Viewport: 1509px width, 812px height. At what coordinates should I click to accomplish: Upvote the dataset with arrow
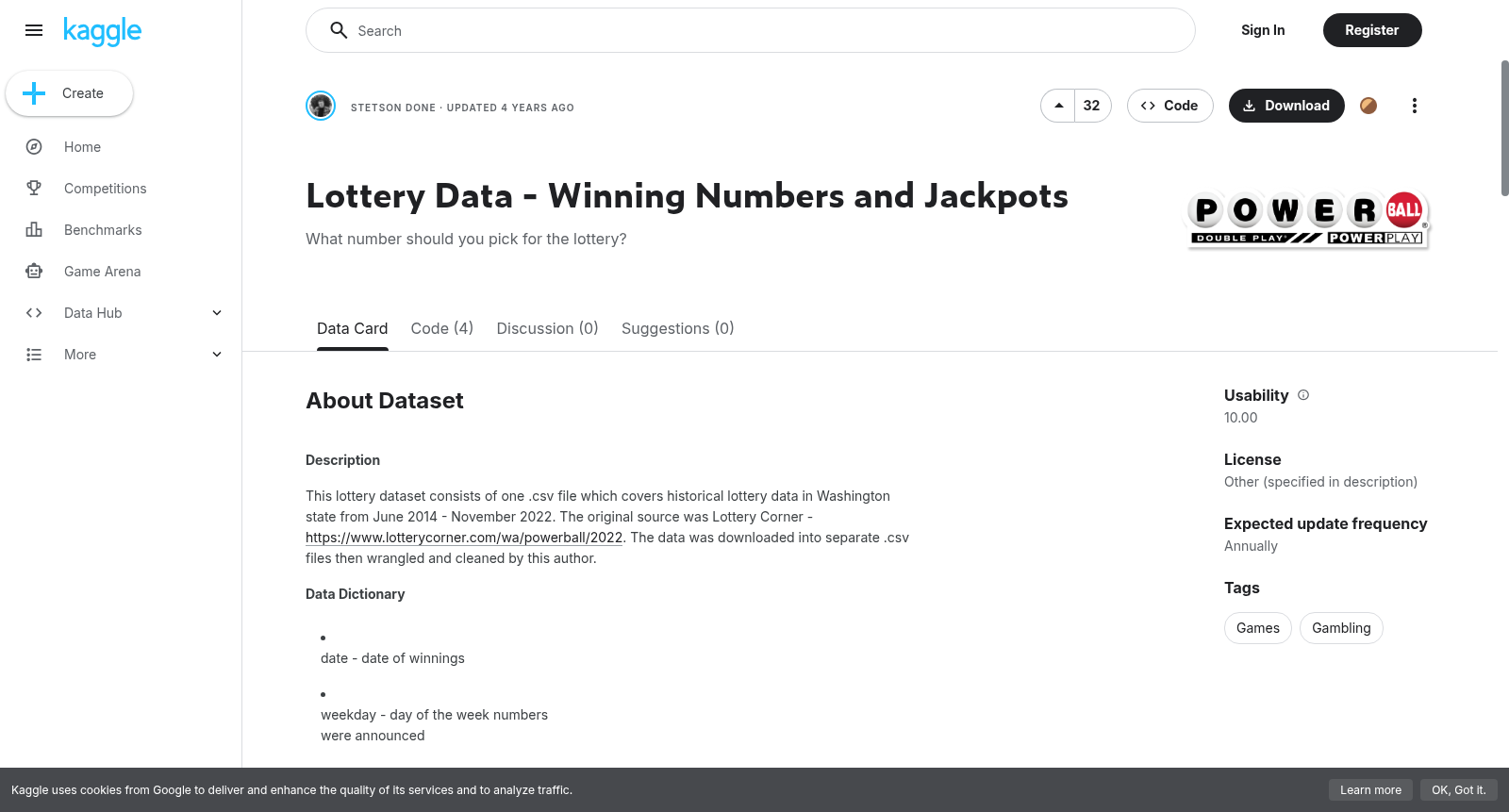click(1059, 106)
